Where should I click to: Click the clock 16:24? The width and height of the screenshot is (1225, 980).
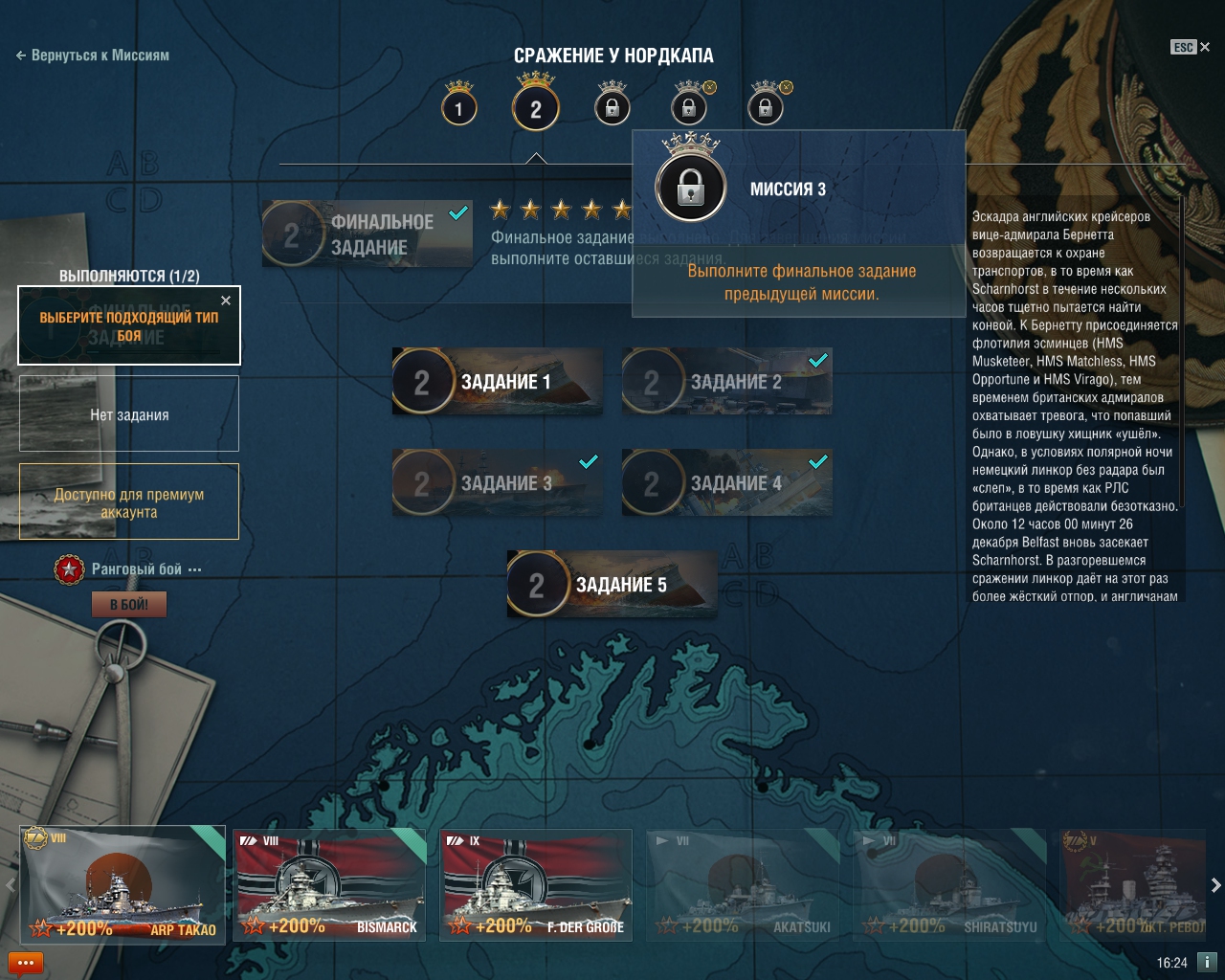click(x=1171, y=963)
